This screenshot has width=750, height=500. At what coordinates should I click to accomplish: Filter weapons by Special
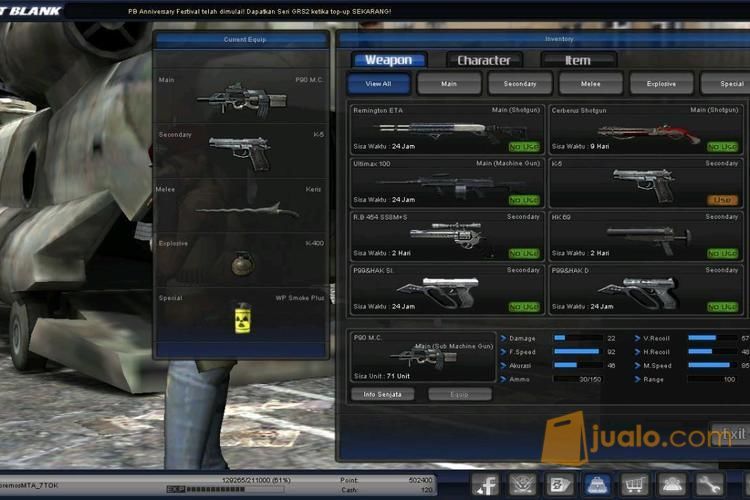[727, 84]
